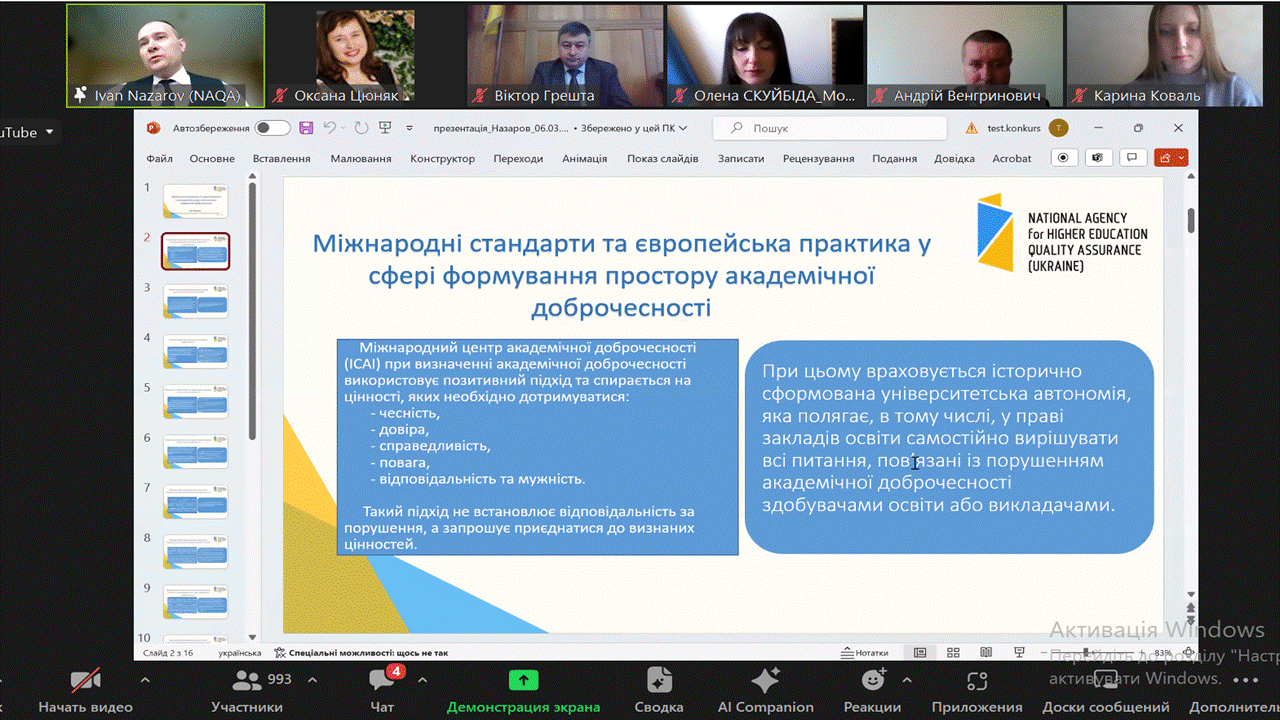The image size is (1280, 720).
Task: Click the Демонстрация экрана share screen icon
Action: coord(523,682)
